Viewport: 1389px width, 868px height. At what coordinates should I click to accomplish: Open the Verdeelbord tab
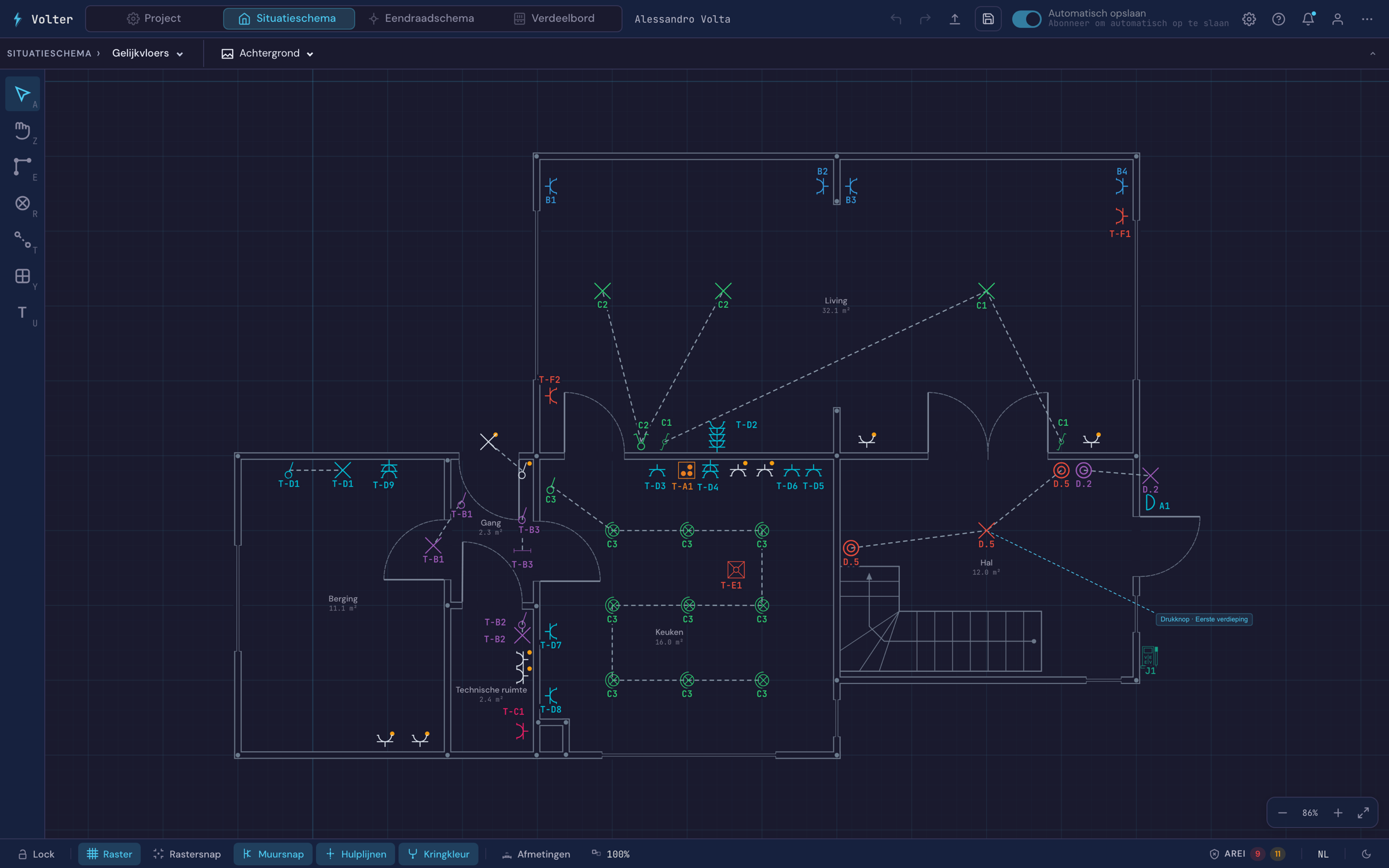pos(554,19)
